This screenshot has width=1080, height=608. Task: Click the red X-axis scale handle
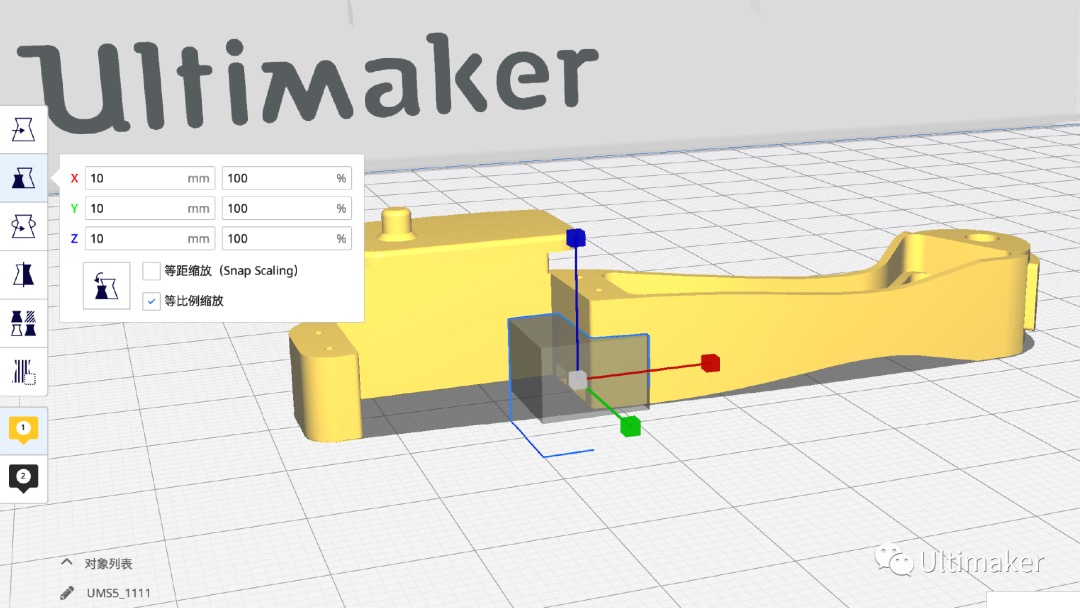click(x=710, y=363)
